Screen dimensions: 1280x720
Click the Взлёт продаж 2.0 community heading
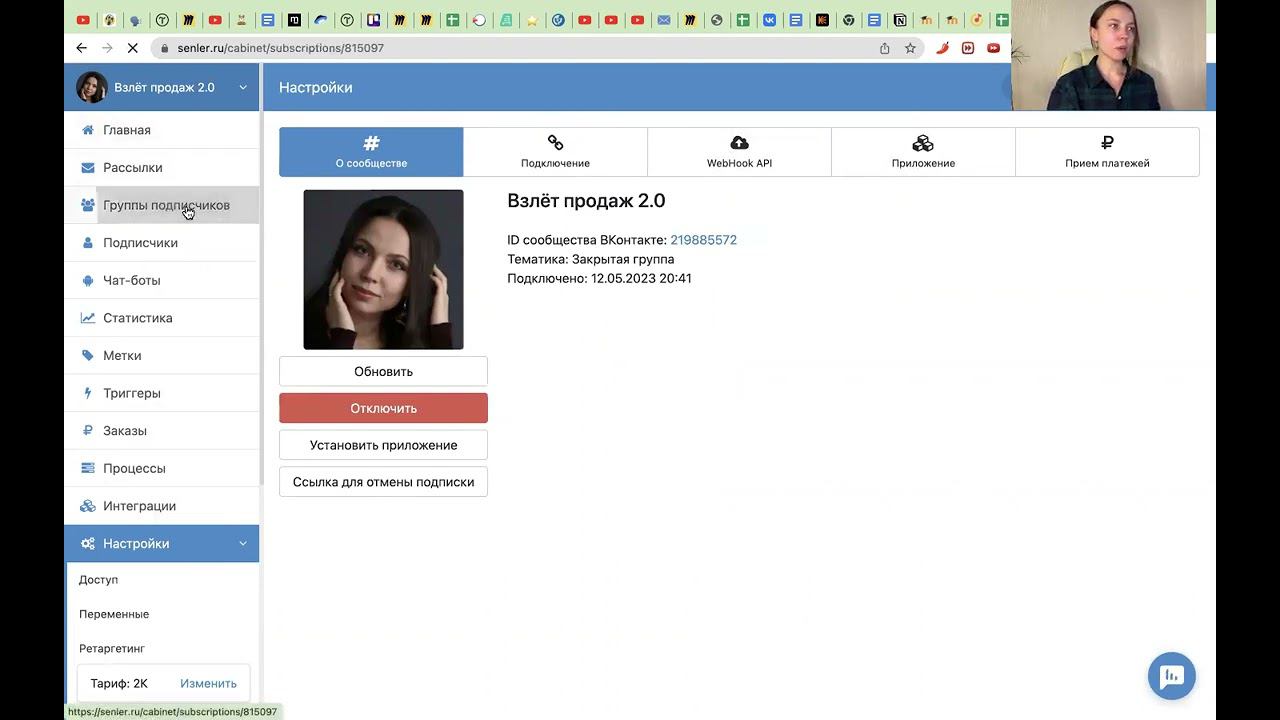[x=586, y=201]
